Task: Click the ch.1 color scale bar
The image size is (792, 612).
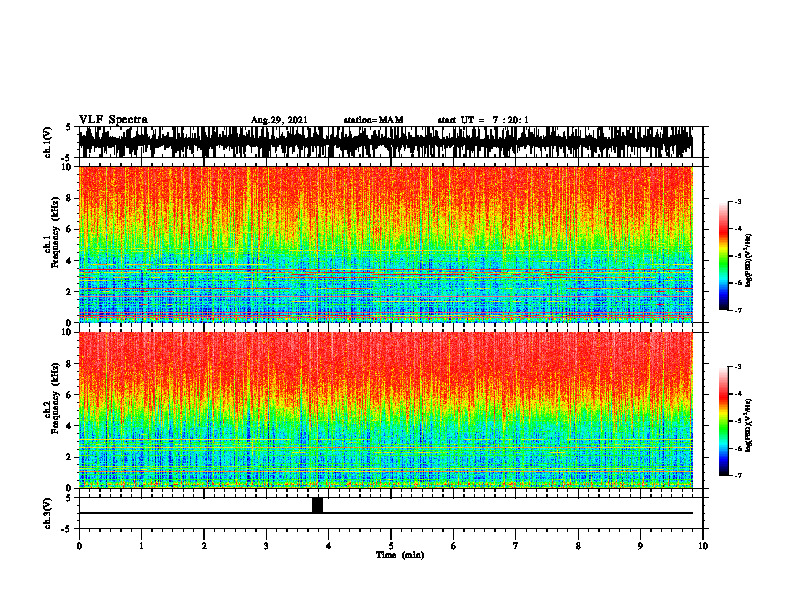Action: pyautogui.click(x=723, y=256)
